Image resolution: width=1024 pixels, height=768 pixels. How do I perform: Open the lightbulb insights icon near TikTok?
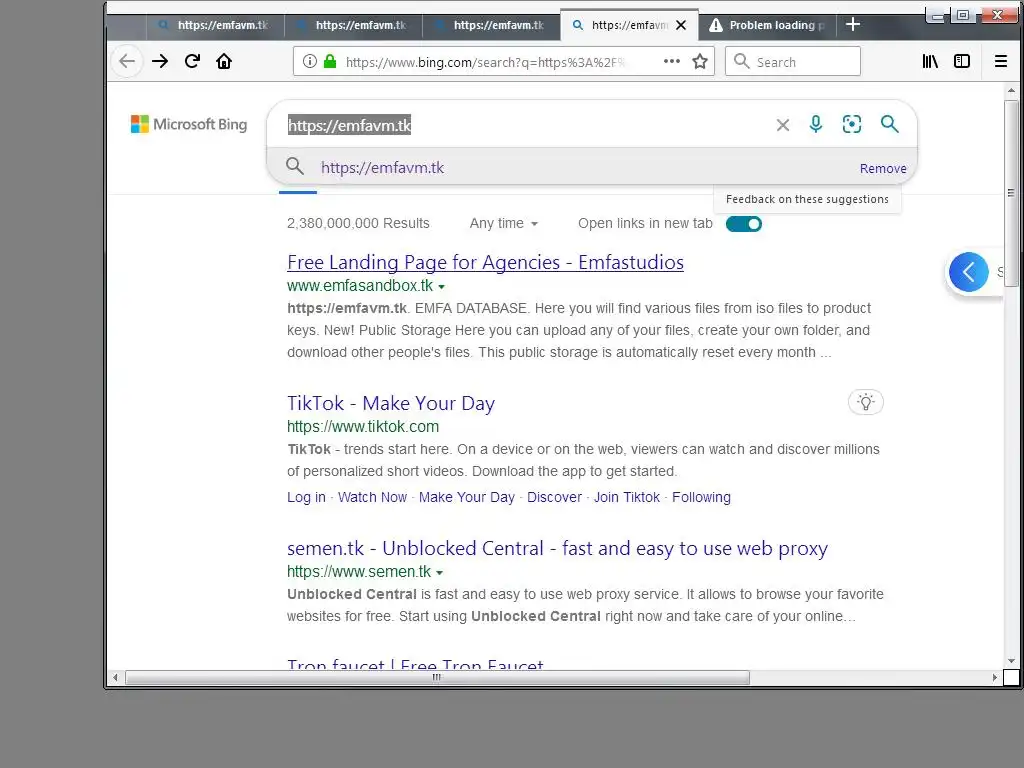pyautogui.click(x=865, y=402)
